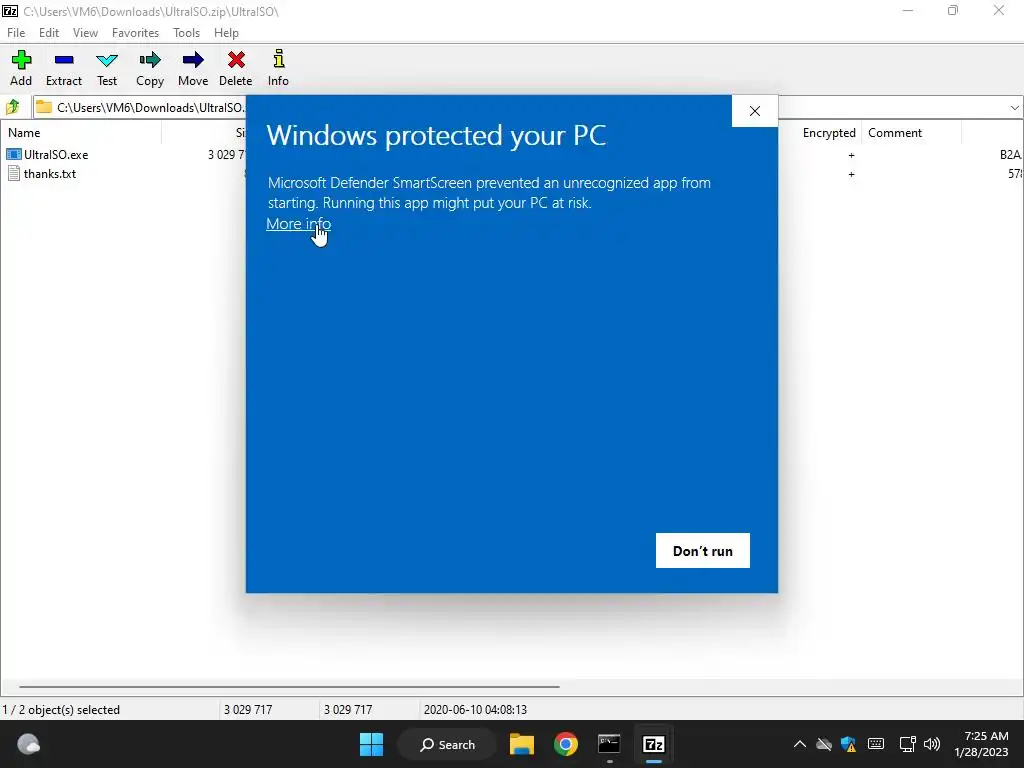Go up one folder level icon
Viewport: 1024px width, 768px height.
tap(13, 106)
